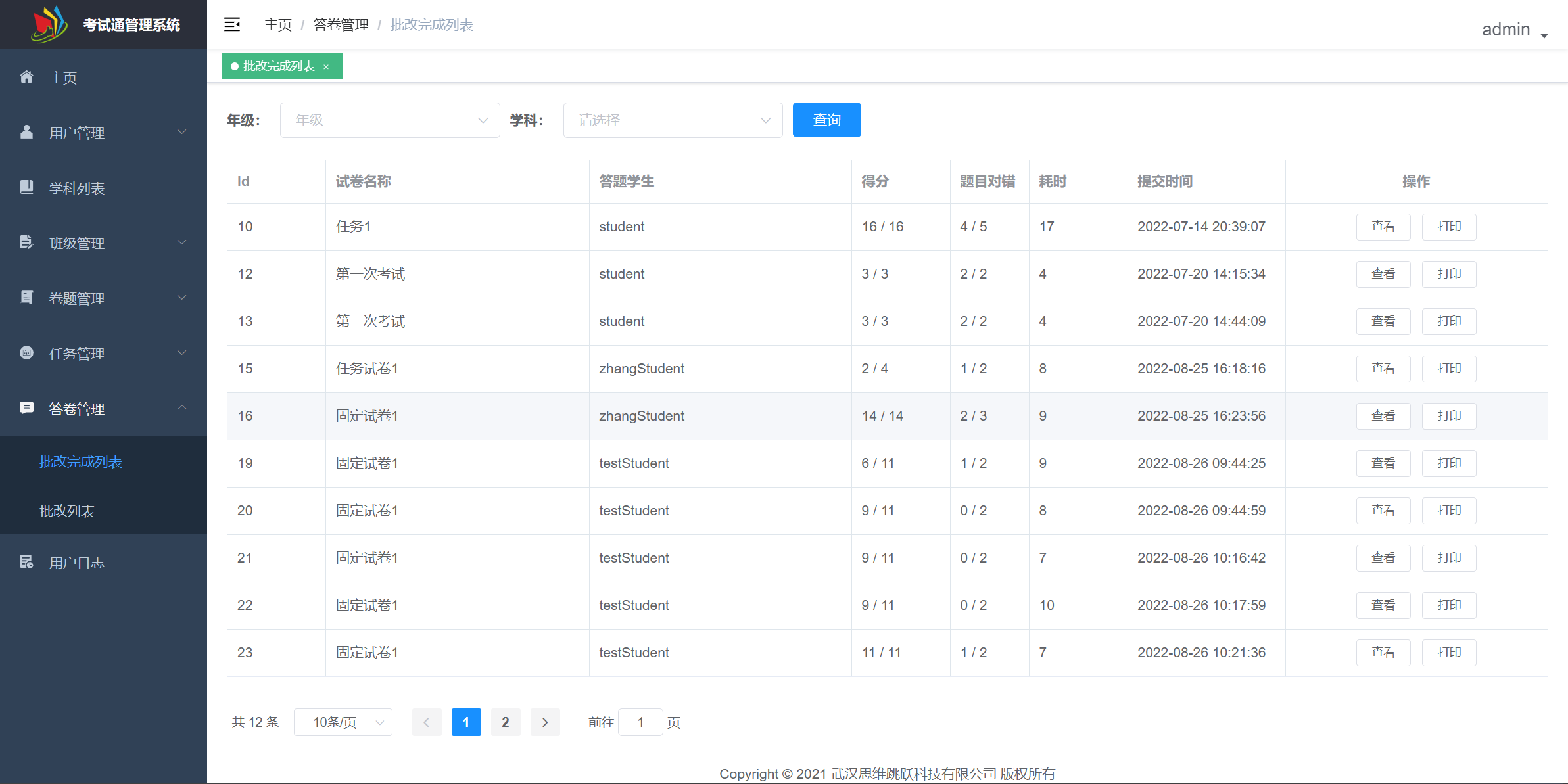Click the 用户管理 user icon
Image resolution: width=1568 pixels, height=784 pixels.
point(26,132)
